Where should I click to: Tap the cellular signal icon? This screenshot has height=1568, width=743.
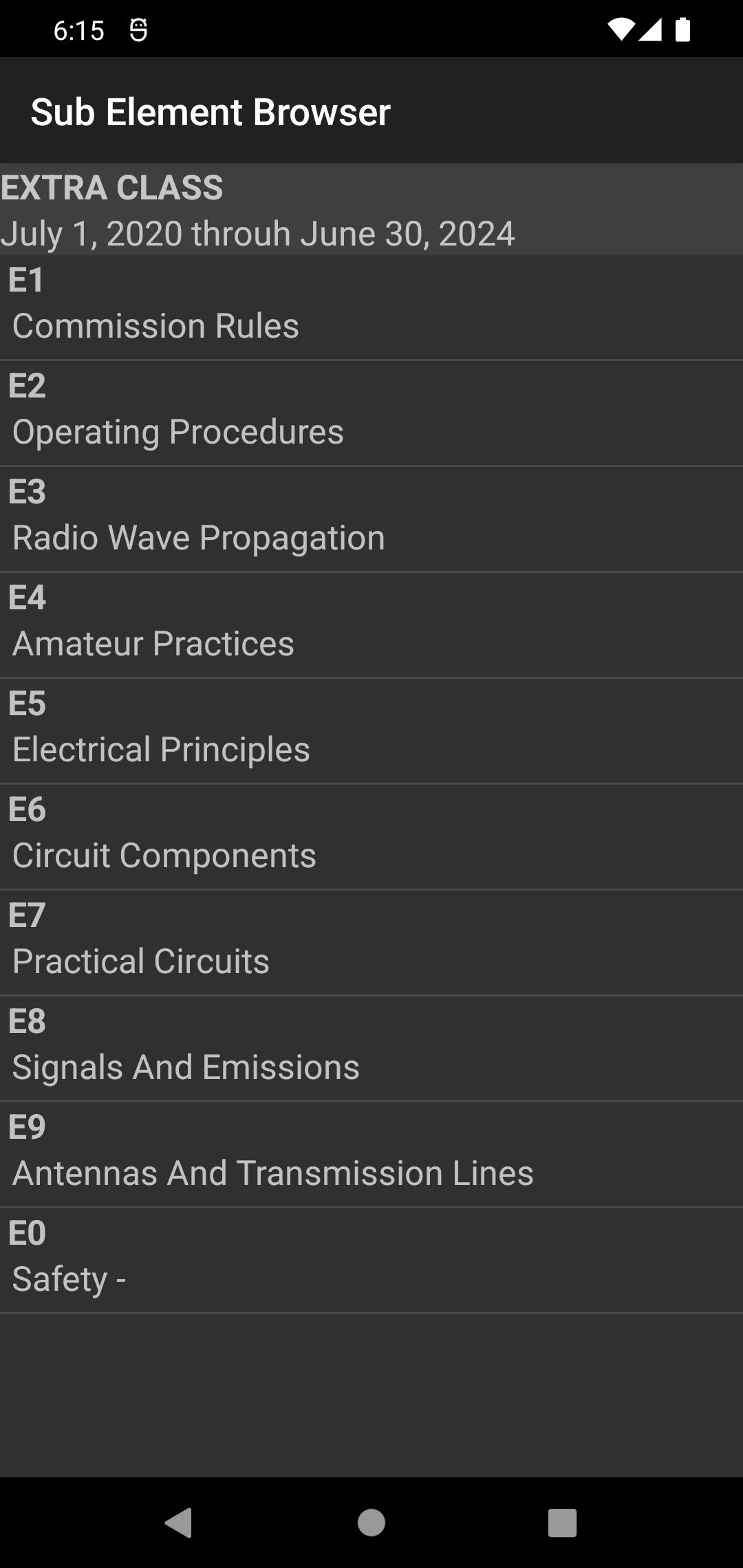650,30
